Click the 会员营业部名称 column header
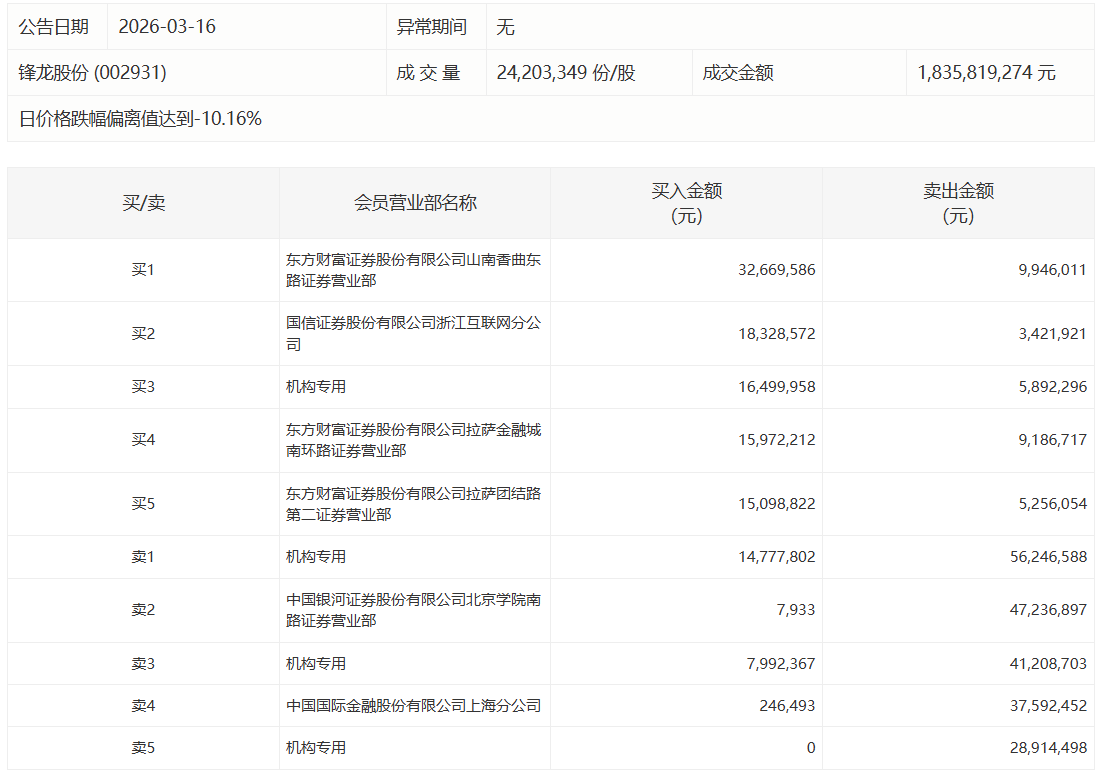This screenshot has height=775, width=1110. [415, 203]
